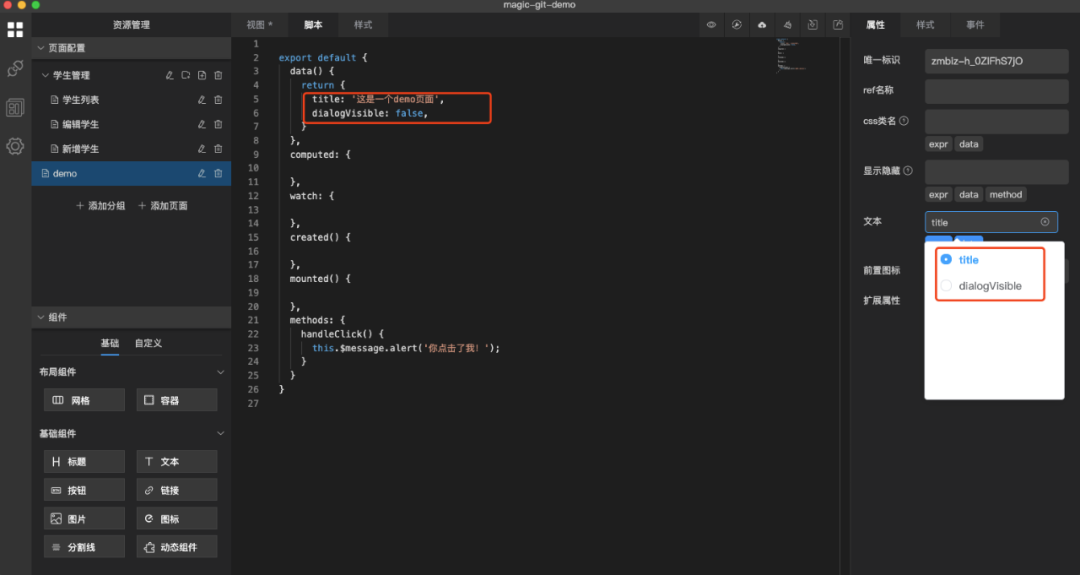Click trash icon on 编辑学生 row
This screenshot has width=1080, height=575.
(218, 125)
